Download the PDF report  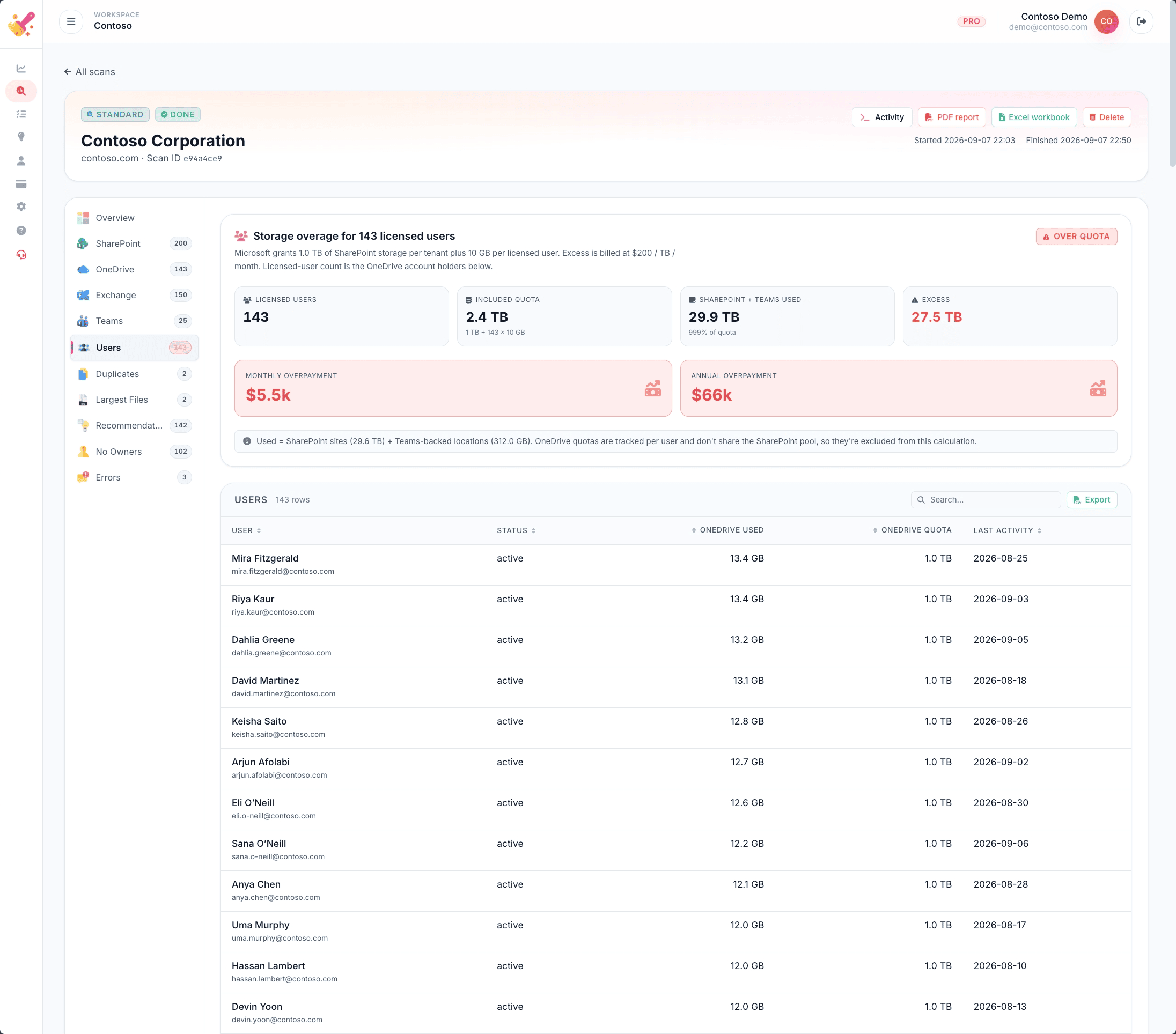tap(952, 117)
